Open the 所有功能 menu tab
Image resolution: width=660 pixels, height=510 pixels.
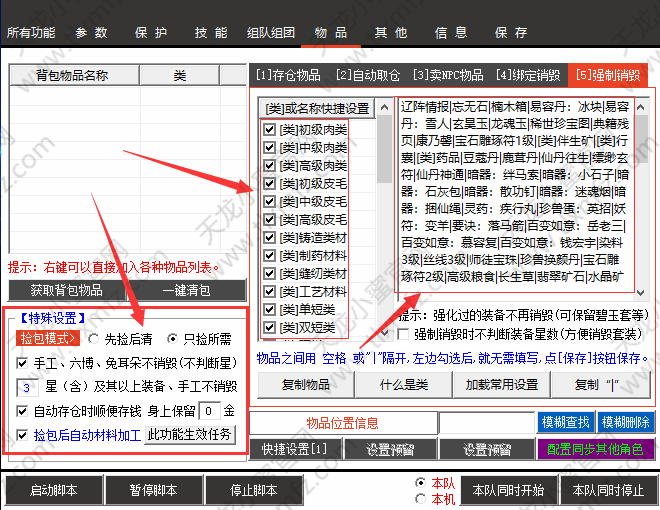click(x=31, y=32)
